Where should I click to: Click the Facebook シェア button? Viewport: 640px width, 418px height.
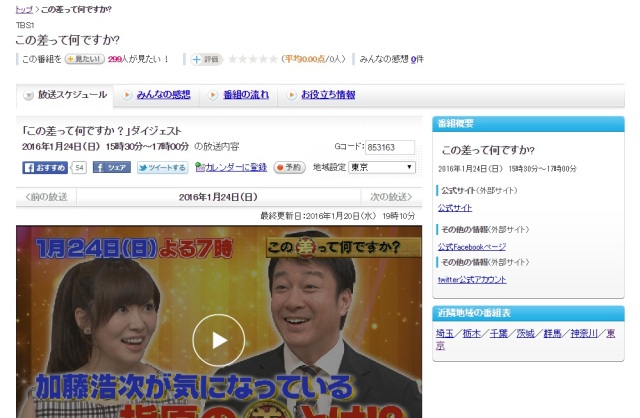112,168
